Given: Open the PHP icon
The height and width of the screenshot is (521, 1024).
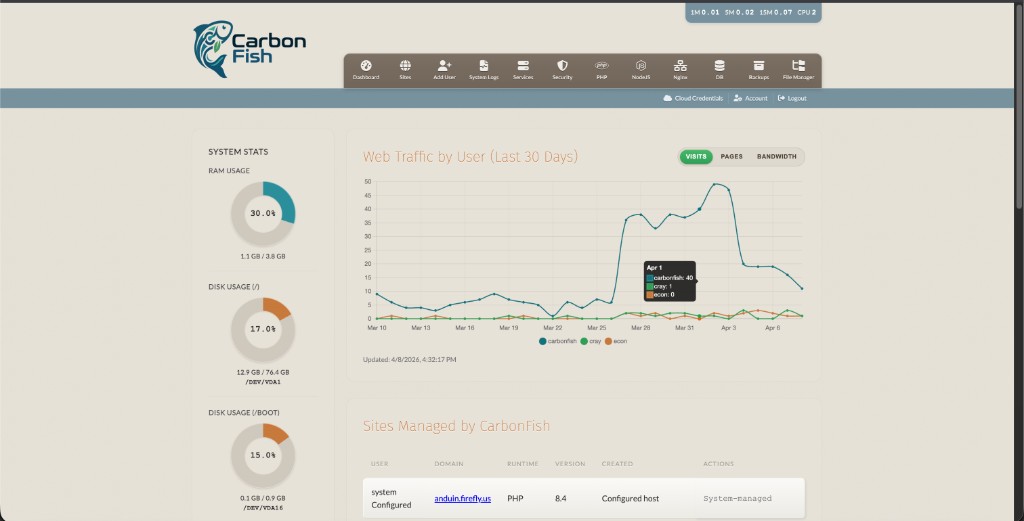Looking at the screenshot, I should pos(601,65).
